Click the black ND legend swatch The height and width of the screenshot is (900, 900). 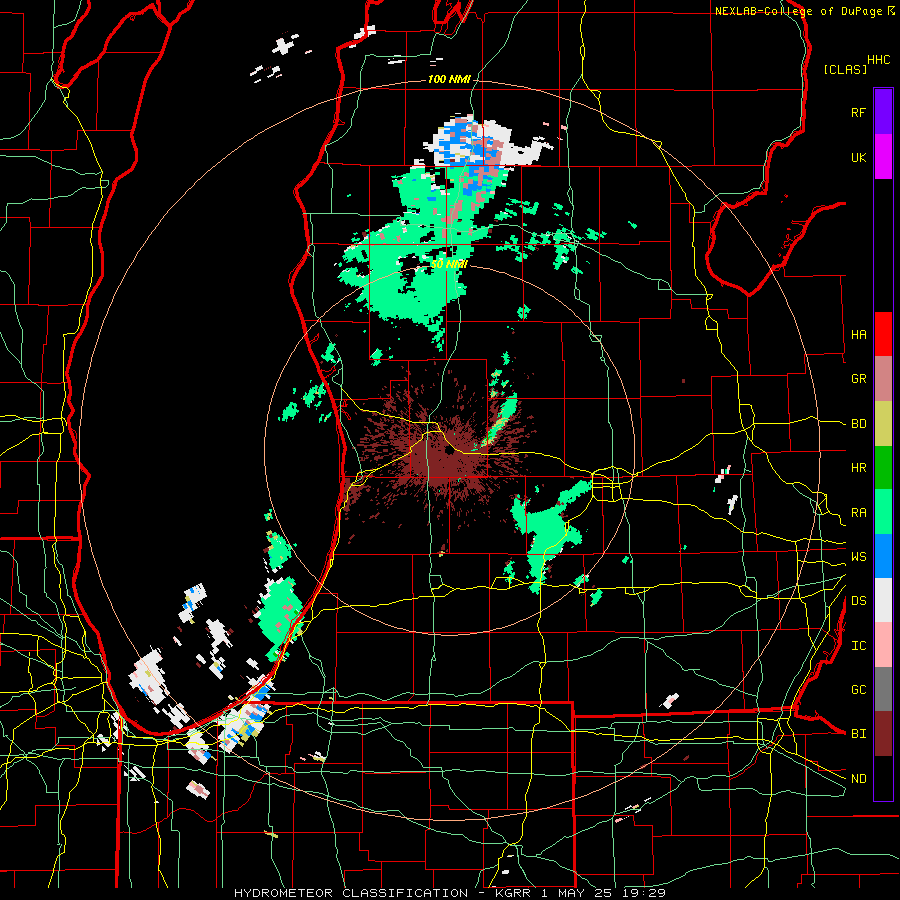[883, 778]
